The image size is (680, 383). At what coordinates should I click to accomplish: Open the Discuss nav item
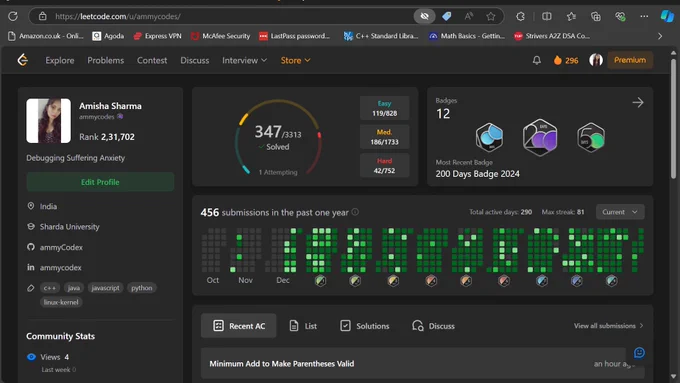pos(195,61)
